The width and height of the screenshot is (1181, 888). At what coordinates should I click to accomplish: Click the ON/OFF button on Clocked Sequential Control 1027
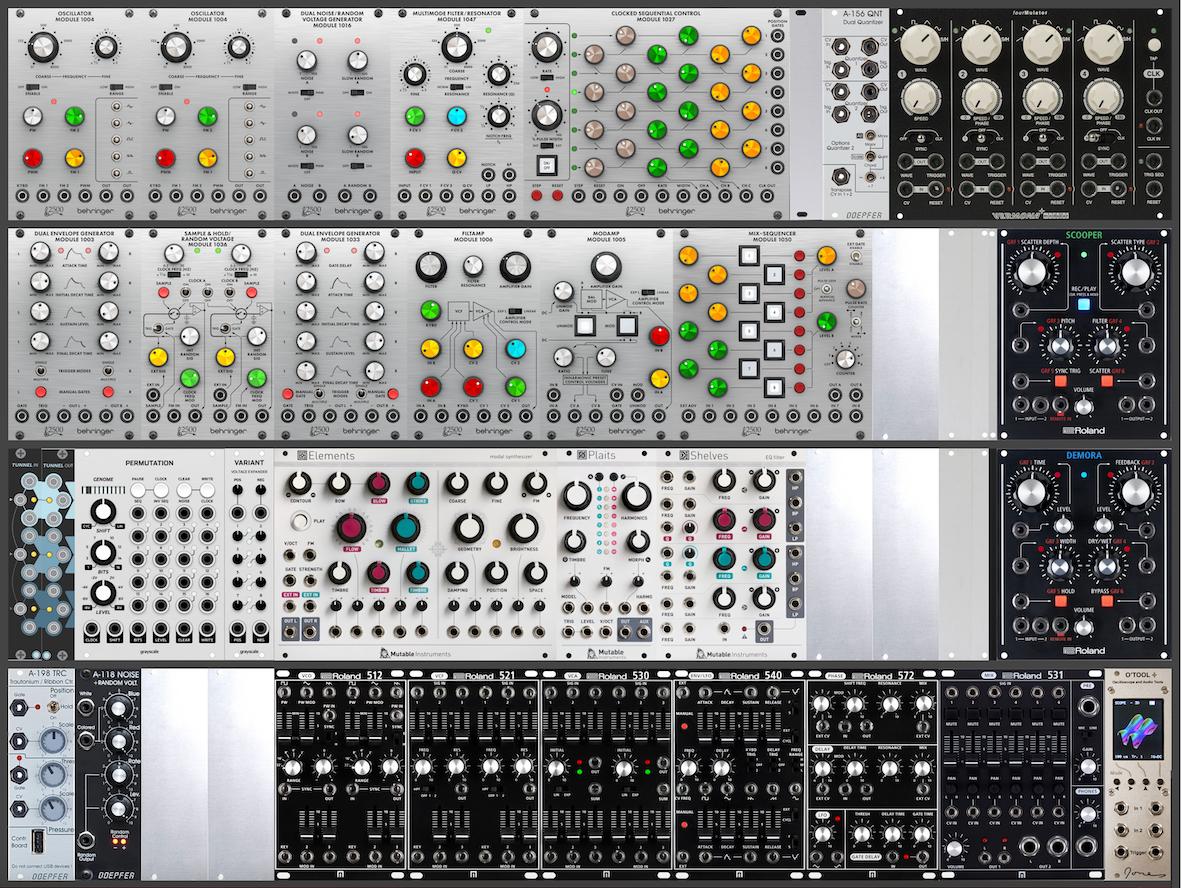(546, 165)
